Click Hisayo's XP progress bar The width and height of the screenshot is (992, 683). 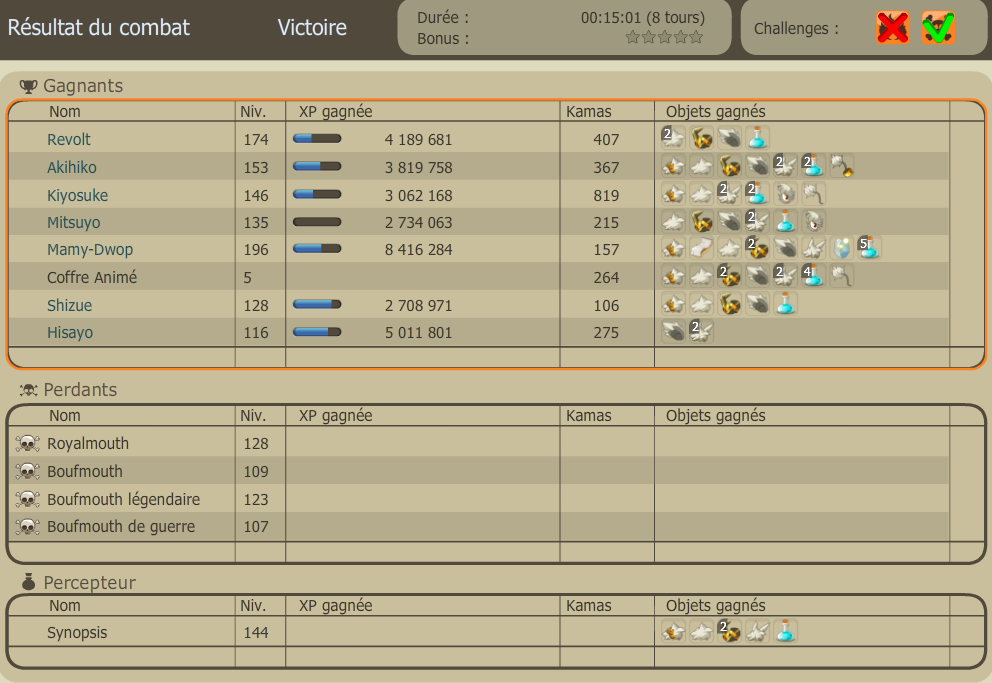click(x=317, y=332)
